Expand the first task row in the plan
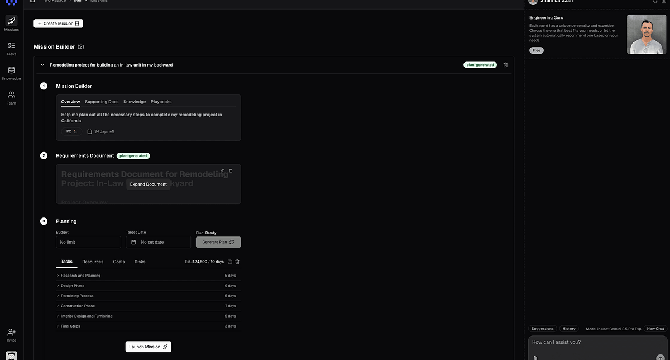Screen dimensions: 670x360 click(x=147, y=275)
